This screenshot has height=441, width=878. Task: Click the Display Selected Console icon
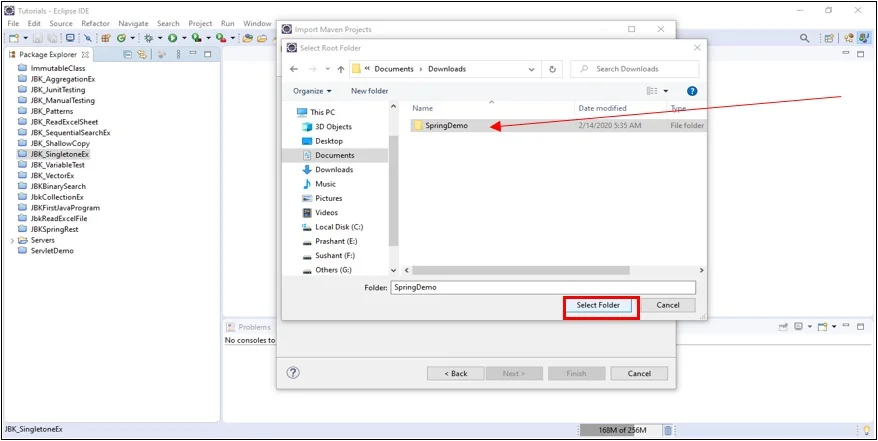pos(799,326)
